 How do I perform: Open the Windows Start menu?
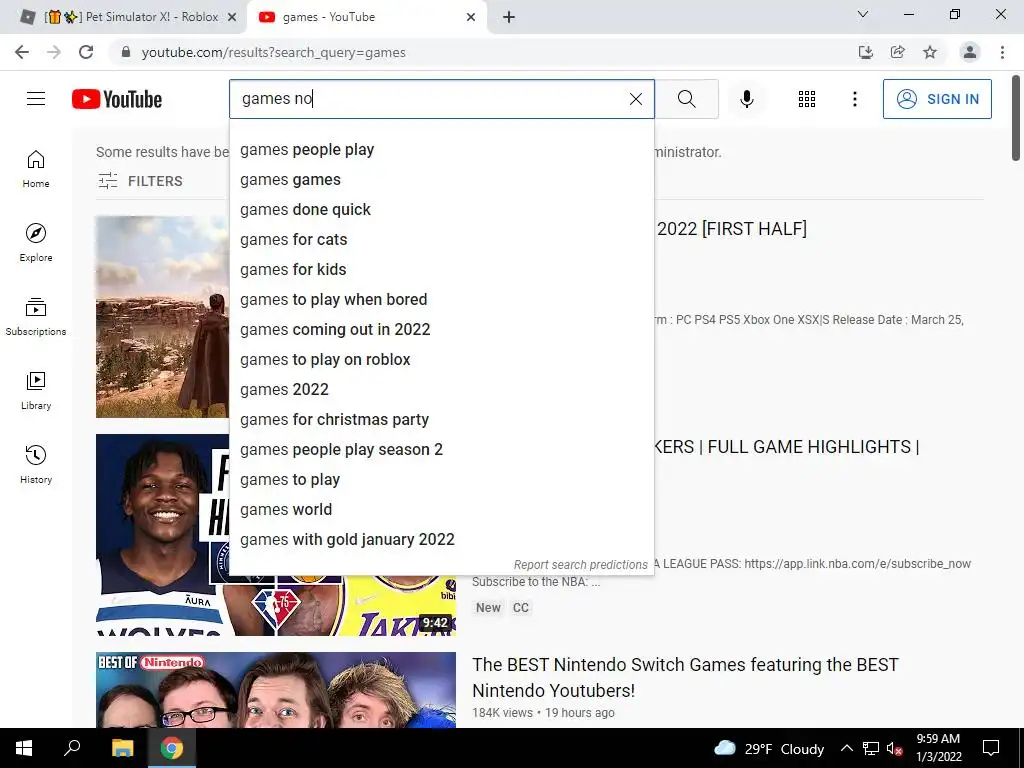click(x=24, y=748)
